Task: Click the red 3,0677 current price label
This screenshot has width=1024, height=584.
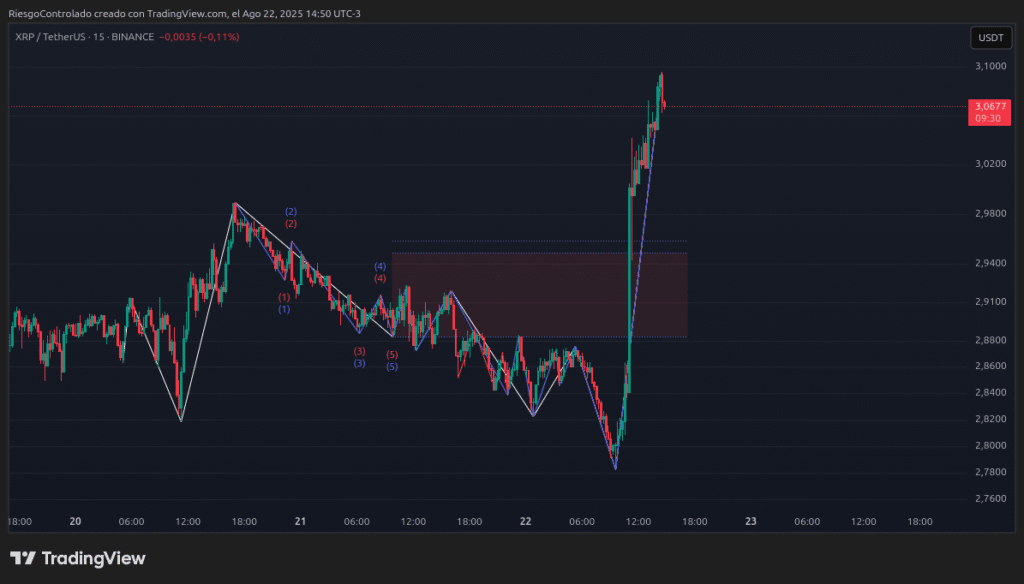Action: coord(990,106)
